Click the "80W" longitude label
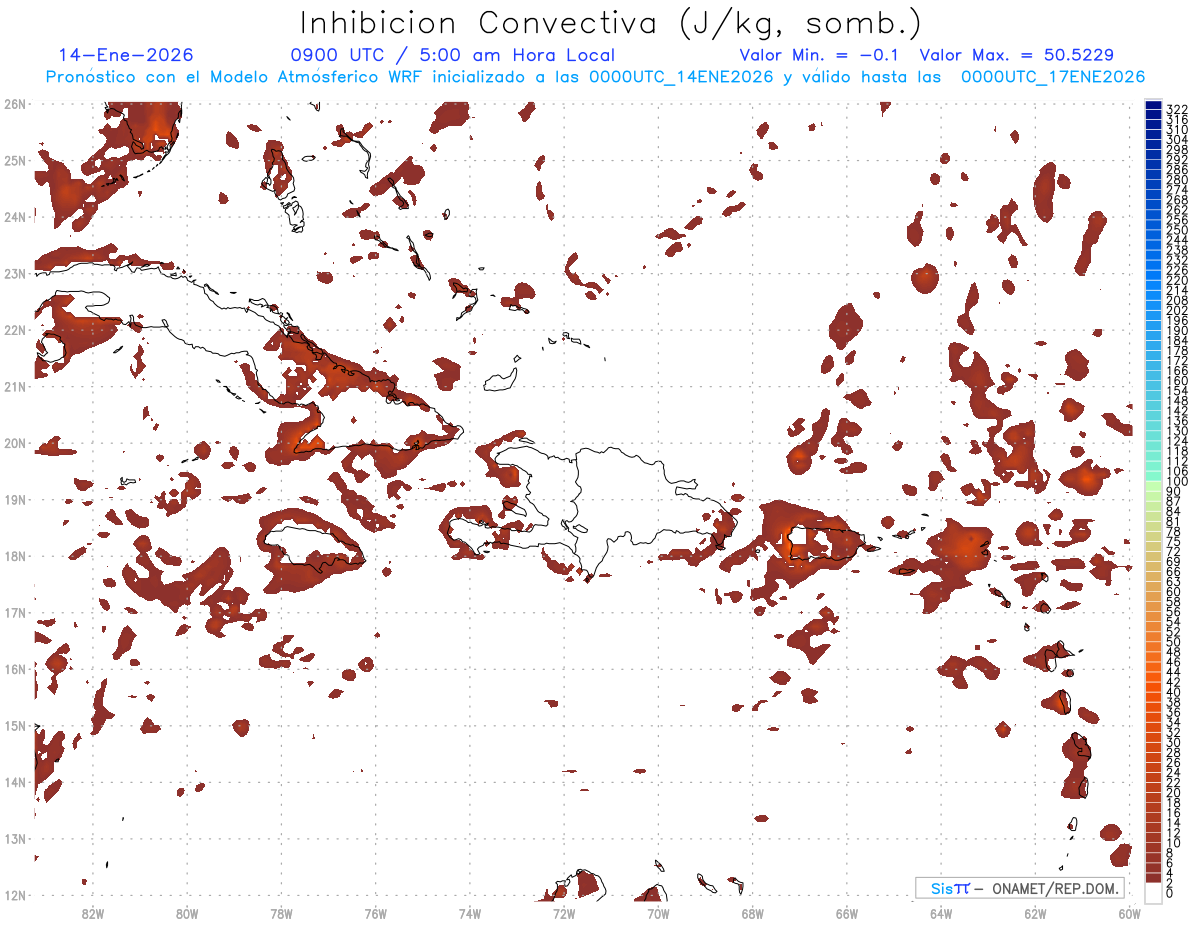Image resolution: width=1200 pixels, height=927 pixels. click(x=187, y=913)
